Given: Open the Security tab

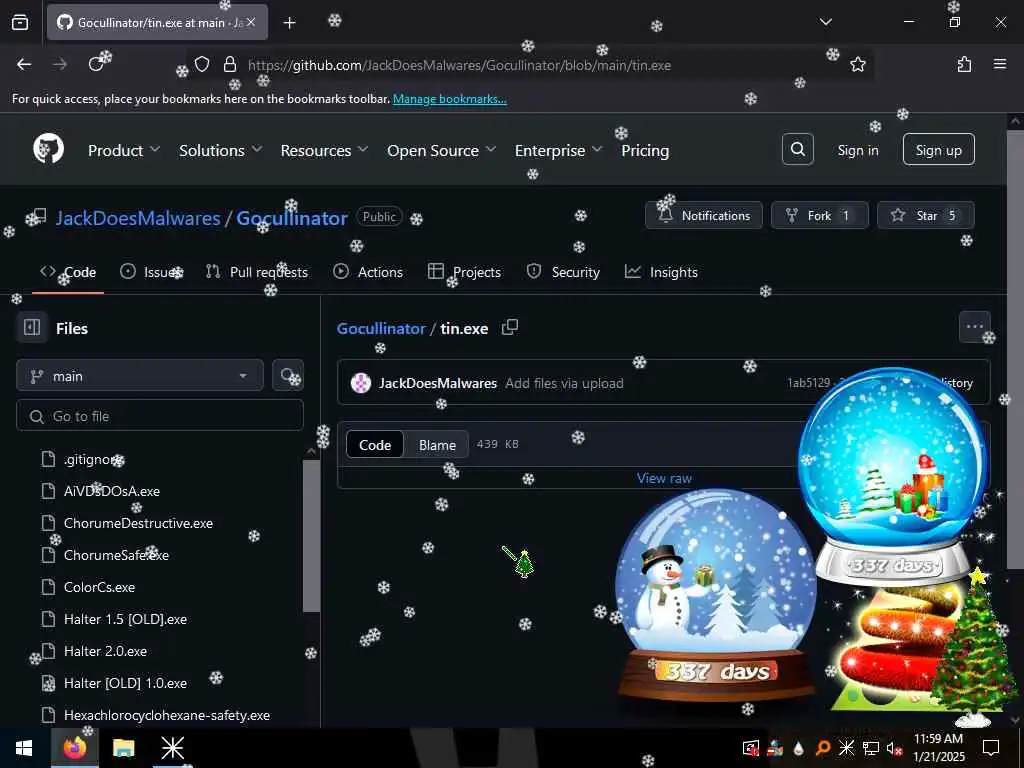Looking at the screenshot, I should (x=563, y=272).
